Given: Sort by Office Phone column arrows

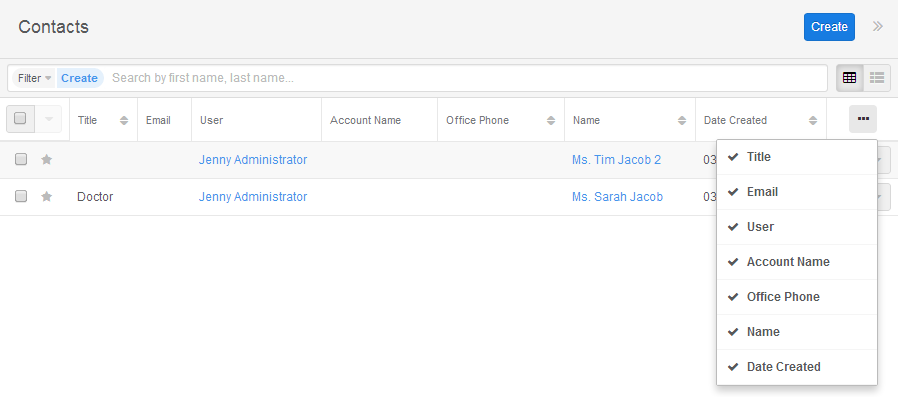Looking at the screenshot, I should (x=551, y=120).
